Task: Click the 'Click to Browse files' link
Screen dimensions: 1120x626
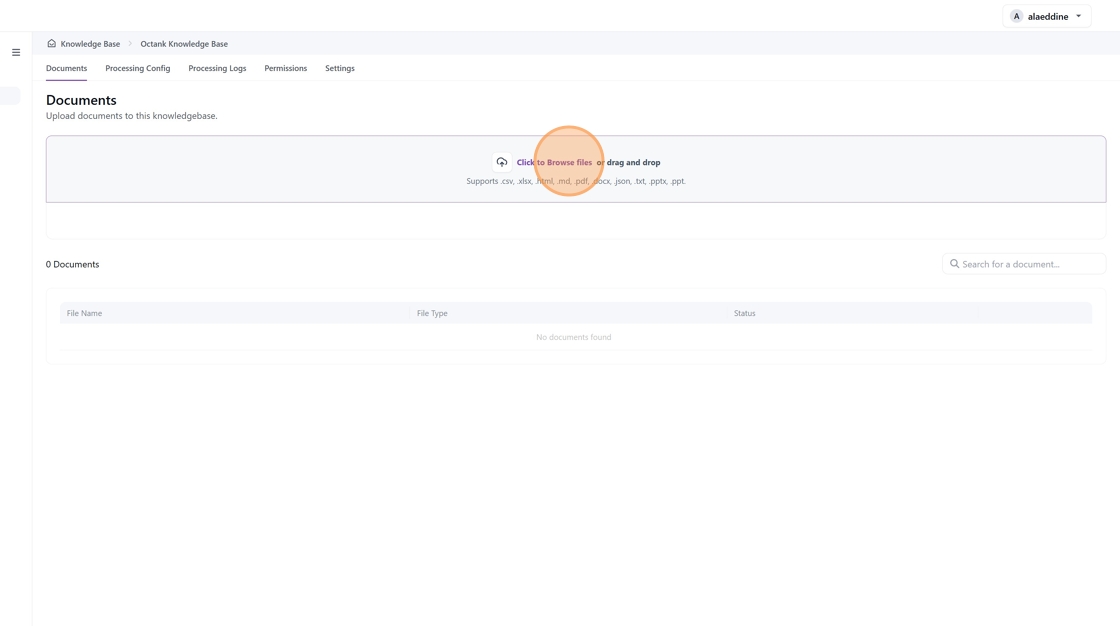Action: (x=554, y=162)
